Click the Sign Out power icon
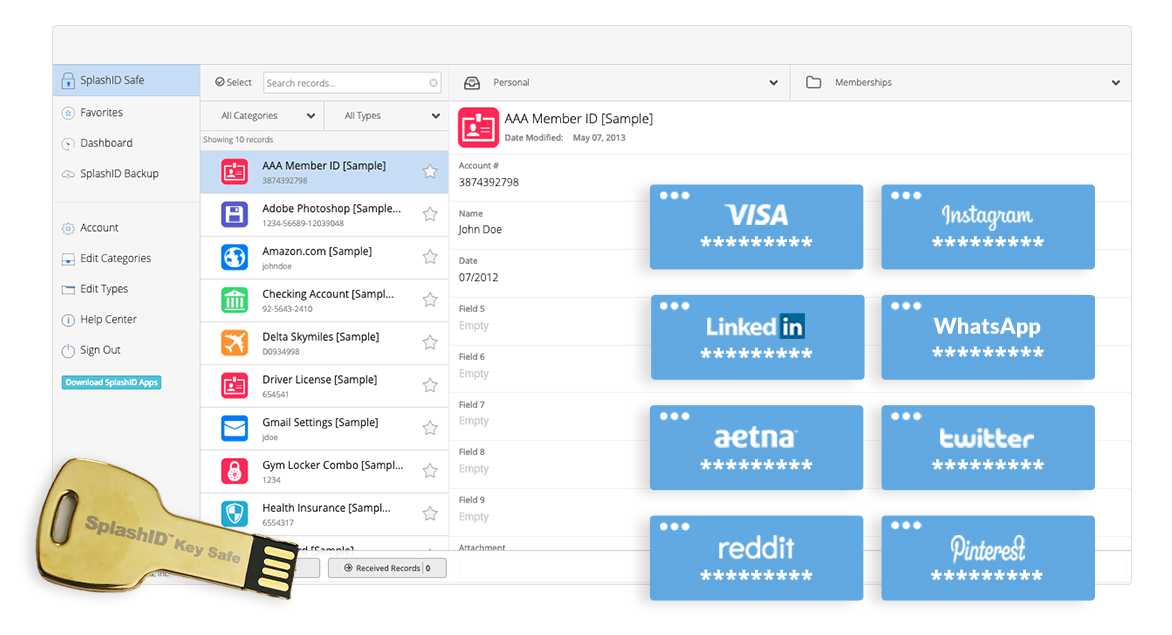The image size is (1172, 635). tap(68, 350)
